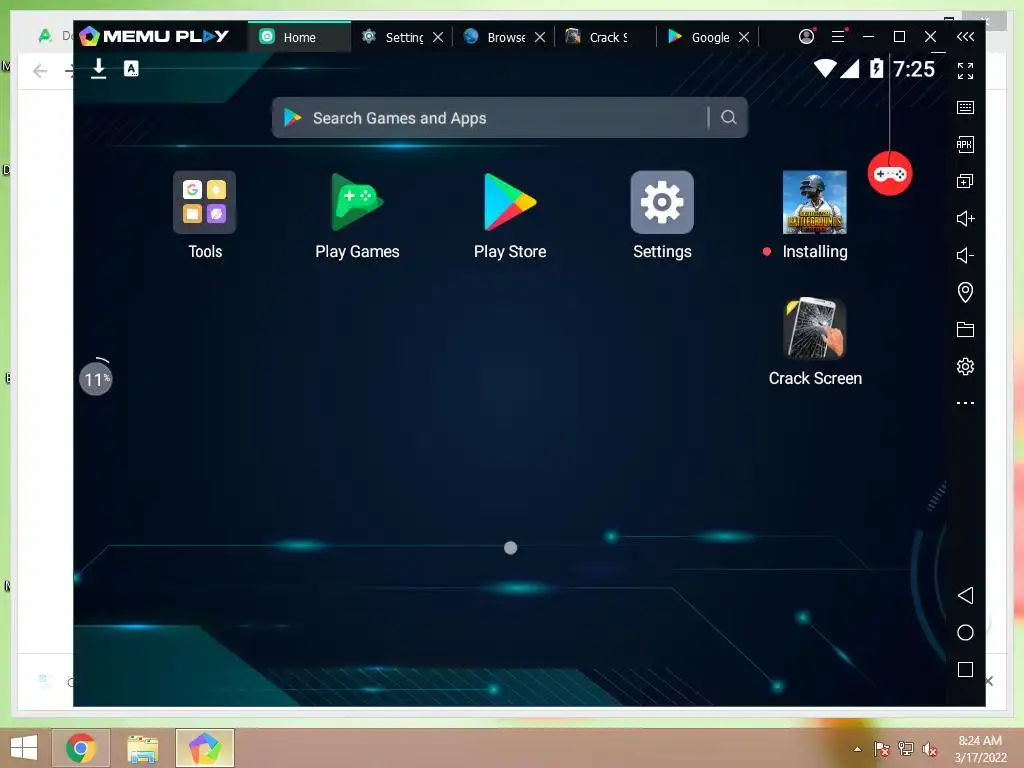
Task: Collapse the sidebar with triple chevron
Action: click(x=965, y=37)
